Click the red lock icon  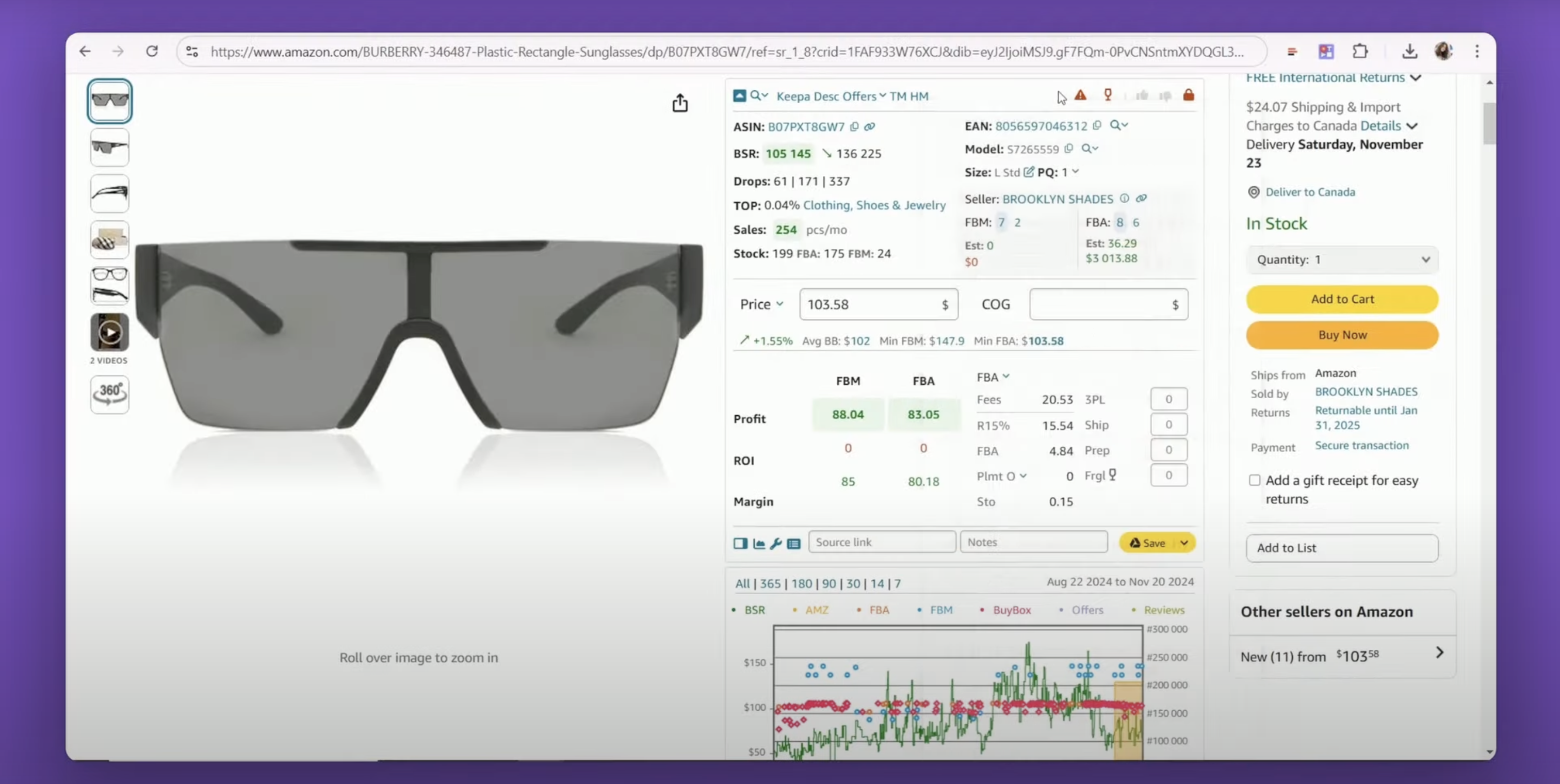tap(1188, 95)
